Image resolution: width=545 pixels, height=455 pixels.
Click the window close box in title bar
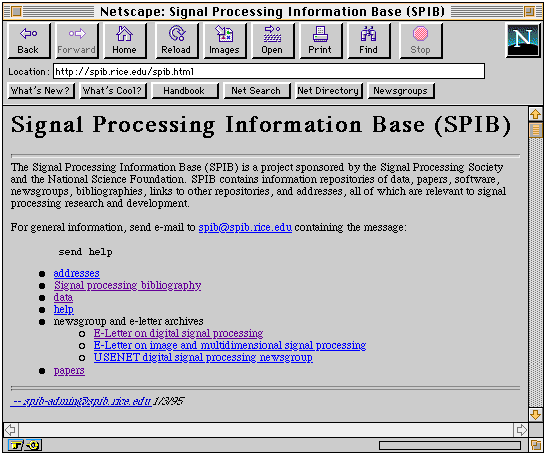tap(16, 12)
